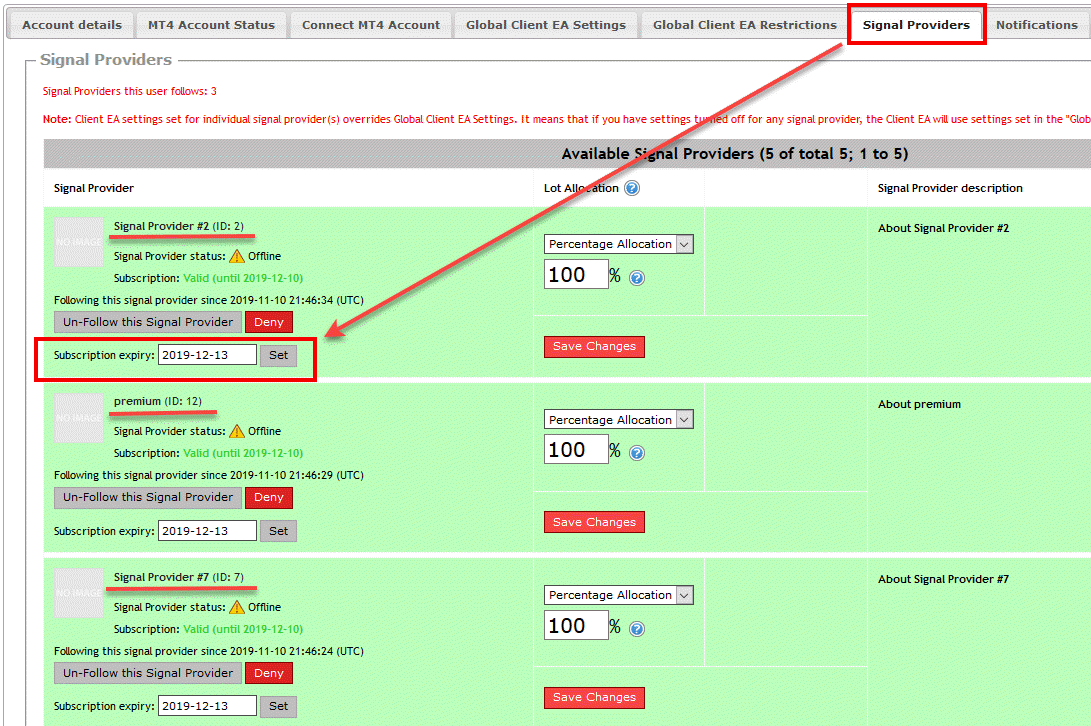Switch to the Account details tab
Viewport: 1091px width, 726px height.
tap(71, 24)
